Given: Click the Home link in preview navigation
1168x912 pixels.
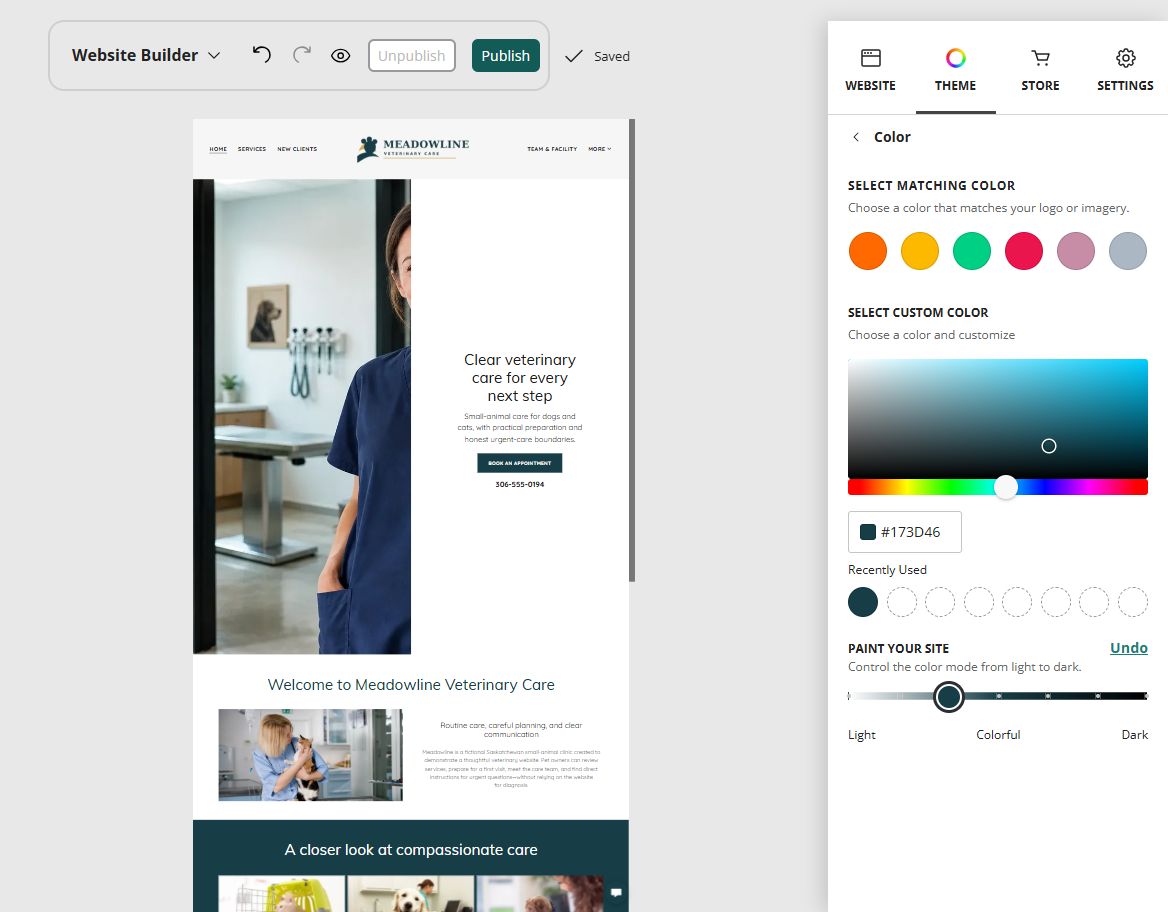Looking at the screenshot, I should pos(218,149).
